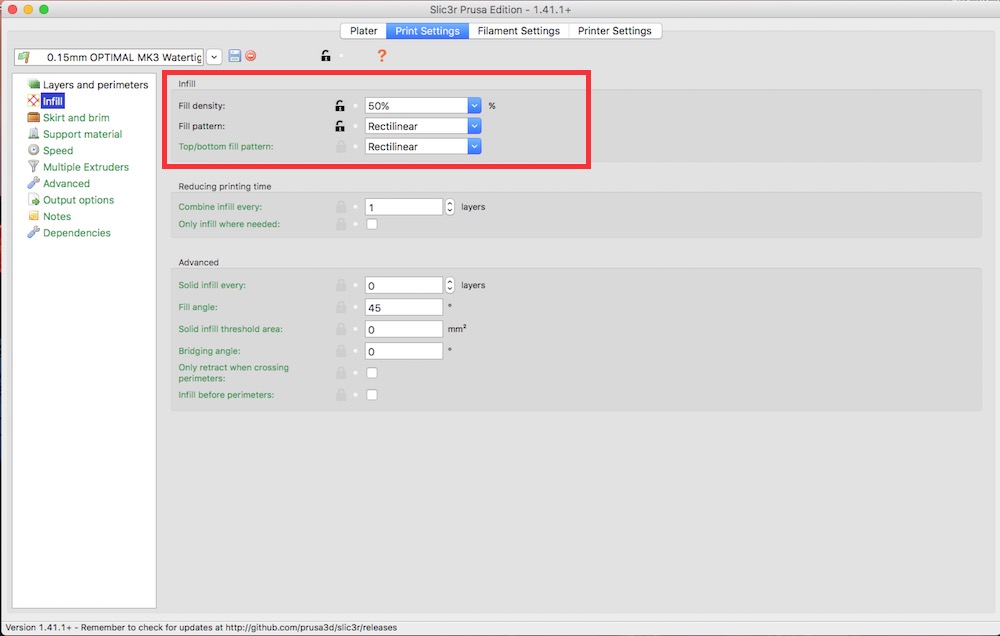This screenshot has width=1000, height=636.
Task: Click lock icon for Top/bottom fill pattern
Action: pos(341,147)
